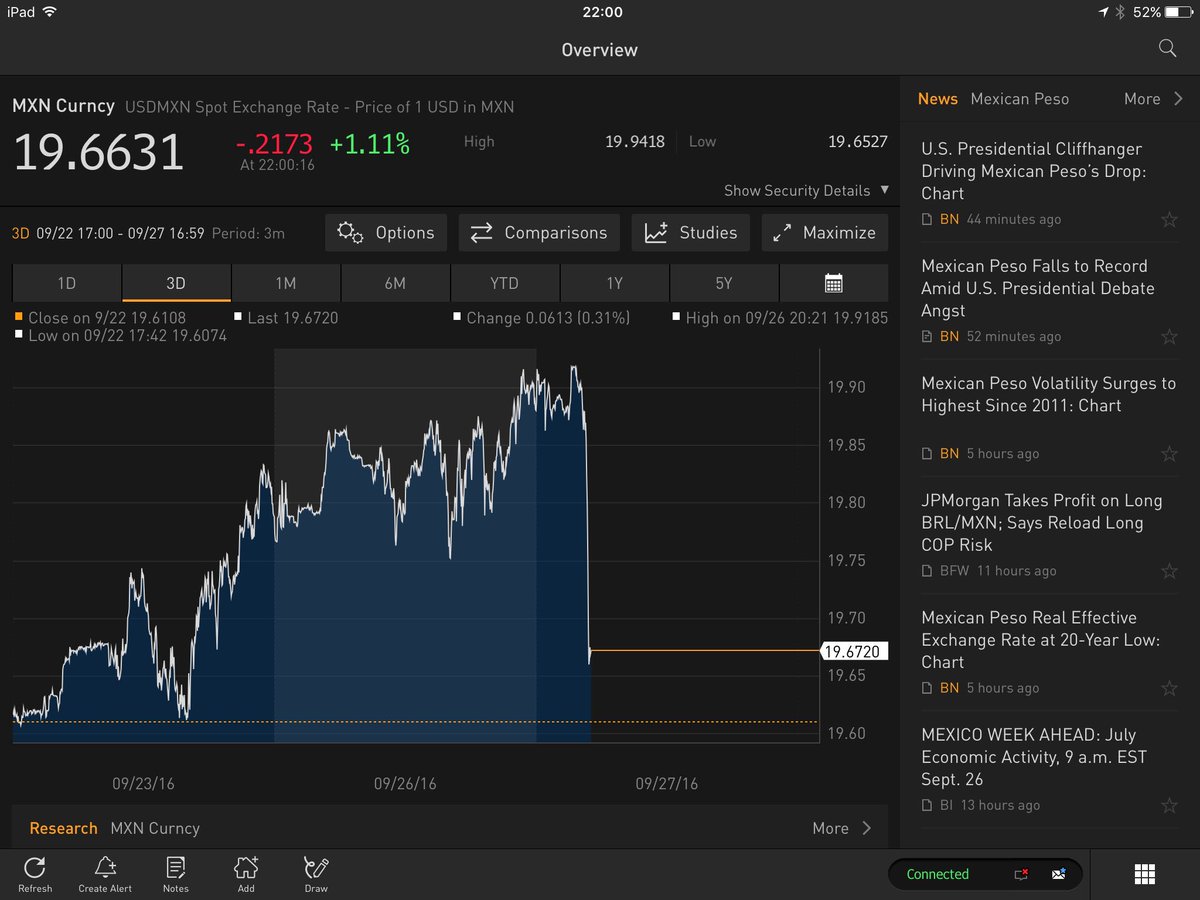Viewport: 1200px width, 900px height.
Task: Star the Real Effective Exchange Rate article
Action: pos(1169,688)
